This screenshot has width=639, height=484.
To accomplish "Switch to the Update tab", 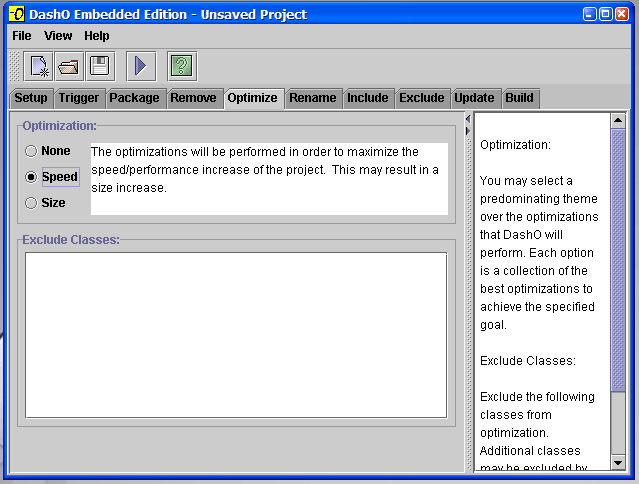I will click(474, 98).
